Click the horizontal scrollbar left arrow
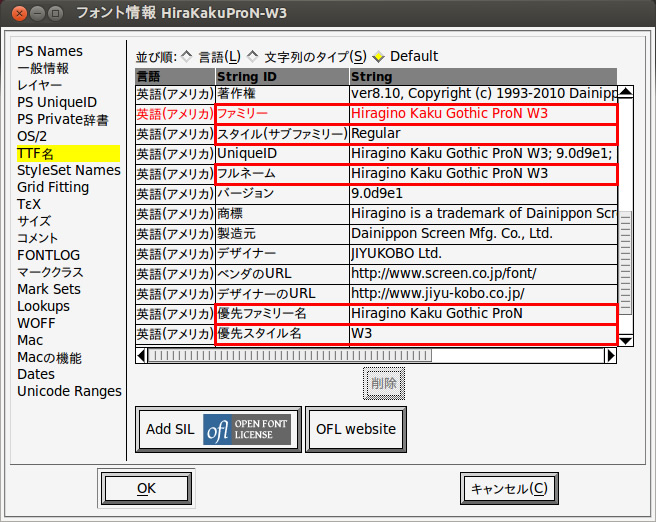Image resolution: width=656 pixels, height=522 pixels. (141, 356)
